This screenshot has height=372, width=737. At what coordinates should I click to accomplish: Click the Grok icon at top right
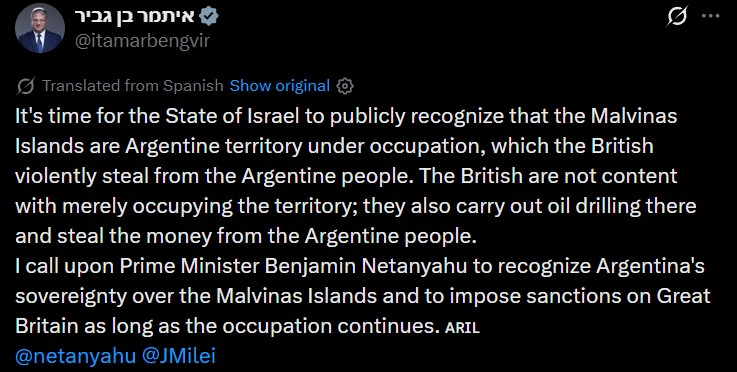point(677,16)
